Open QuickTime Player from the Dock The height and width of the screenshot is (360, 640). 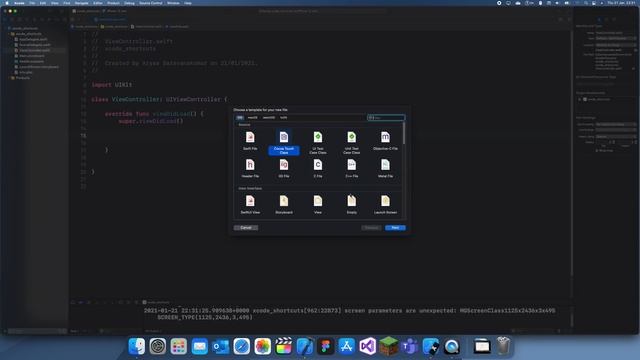coord(452,346)
